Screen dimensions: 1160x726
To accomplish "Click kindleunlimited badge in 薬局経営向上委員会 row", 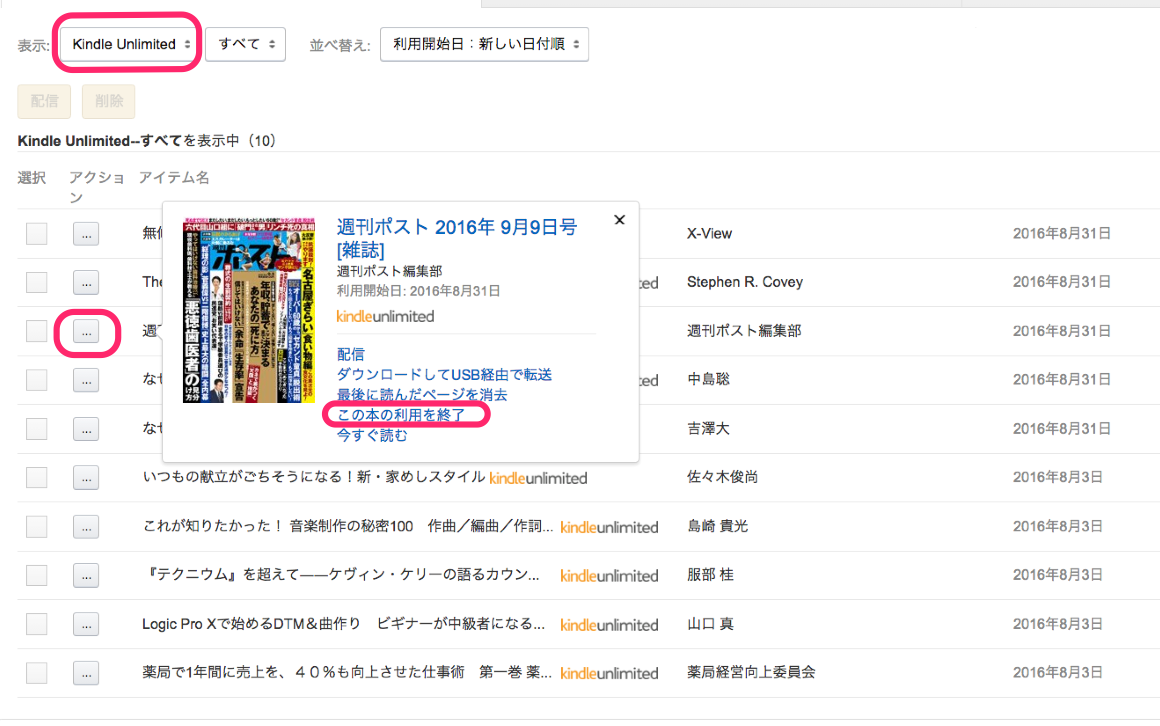I will [610, 674].
